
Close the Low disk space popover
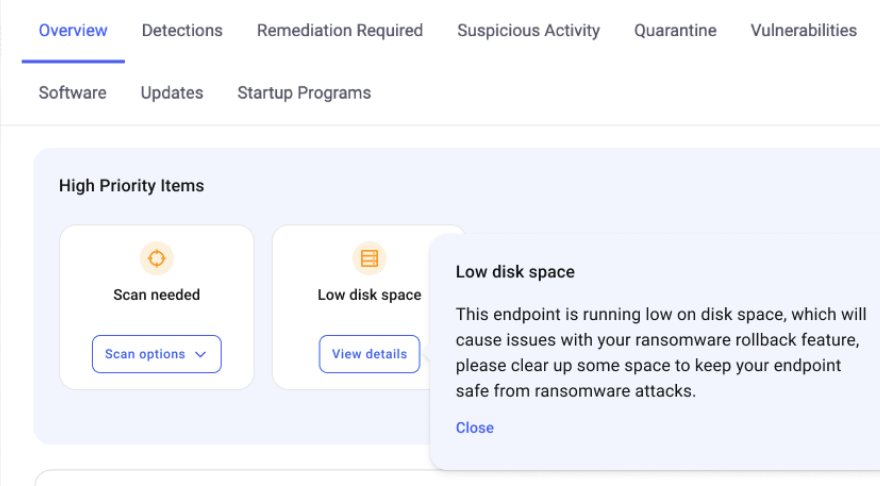click(475, 428)
